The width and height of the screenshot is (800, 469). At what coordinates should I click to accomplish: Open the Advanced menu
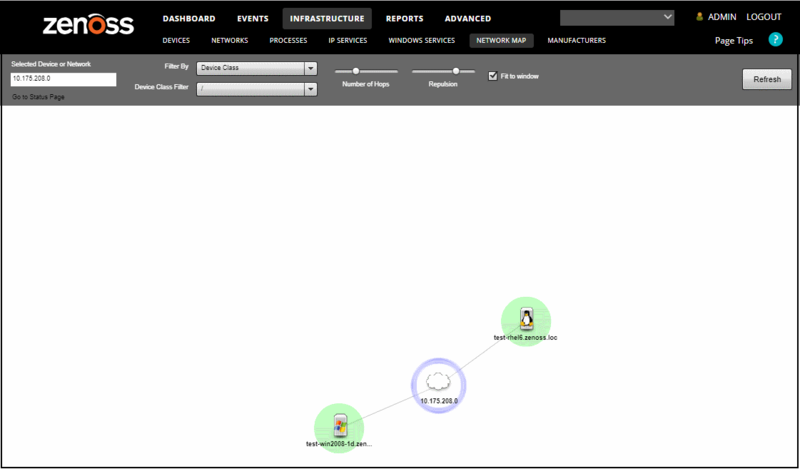[468, 19]
